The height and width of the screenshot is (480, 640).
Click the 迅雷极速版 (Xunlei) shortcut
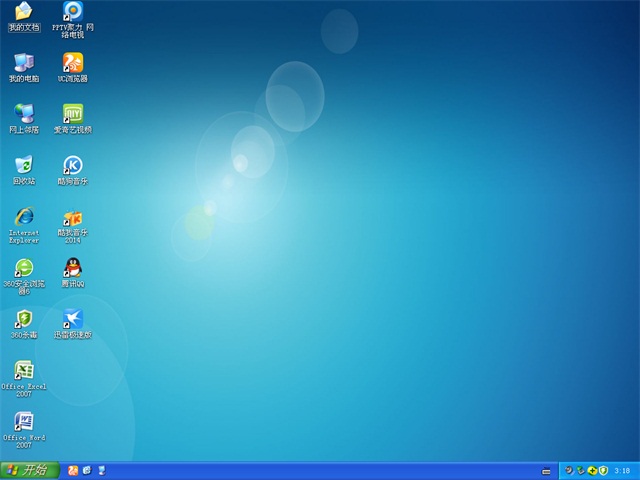(x=72, y=319)
